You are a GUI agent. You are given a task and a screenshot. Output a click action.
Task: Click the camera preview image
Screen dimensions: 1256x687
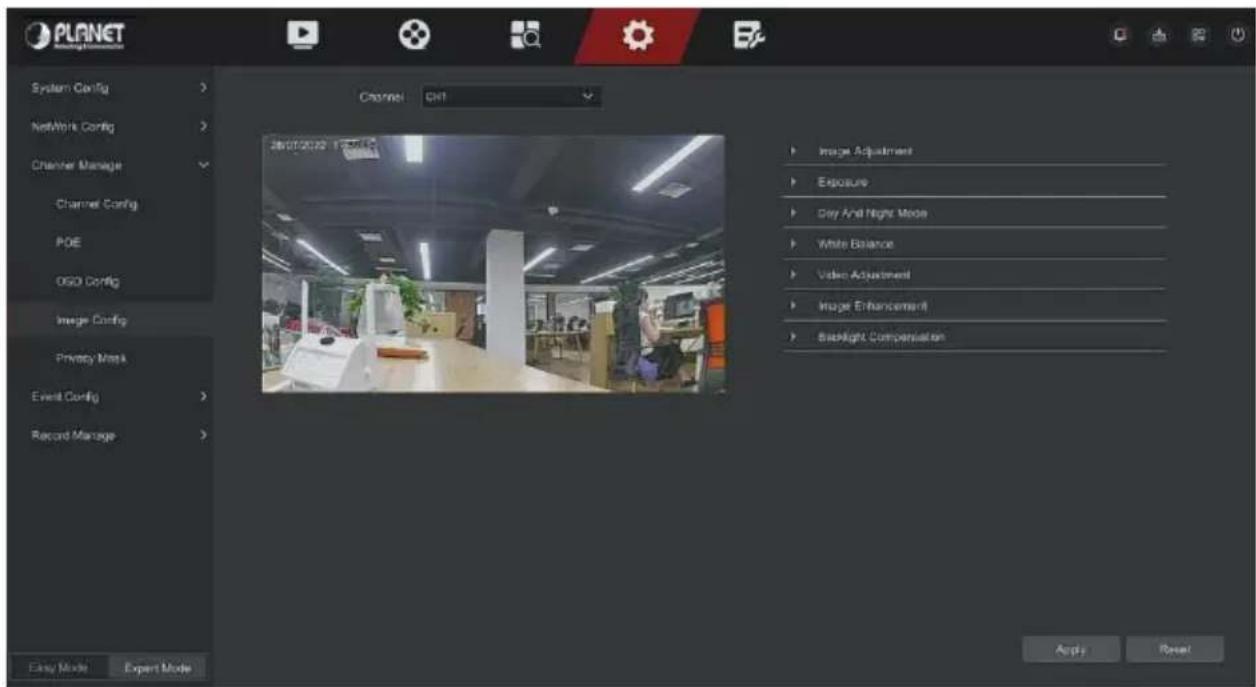point(493,264)
